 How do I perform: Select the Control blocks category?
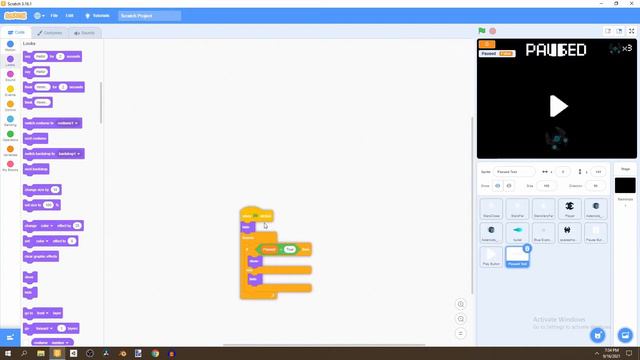click(x=10, y=106)
